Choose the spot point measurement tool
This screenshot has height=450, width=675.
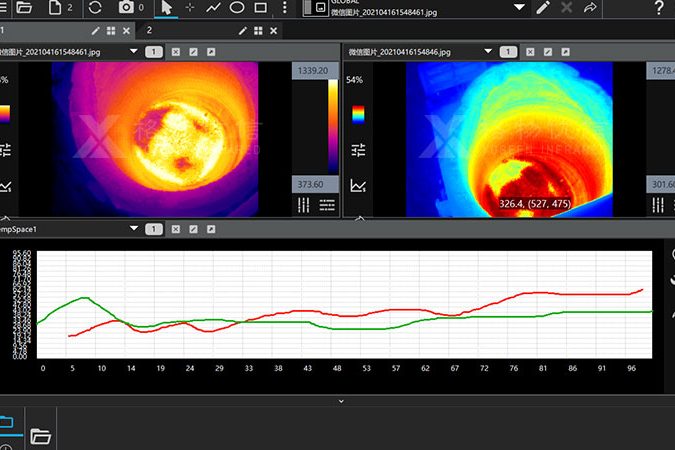click(190, 8)
